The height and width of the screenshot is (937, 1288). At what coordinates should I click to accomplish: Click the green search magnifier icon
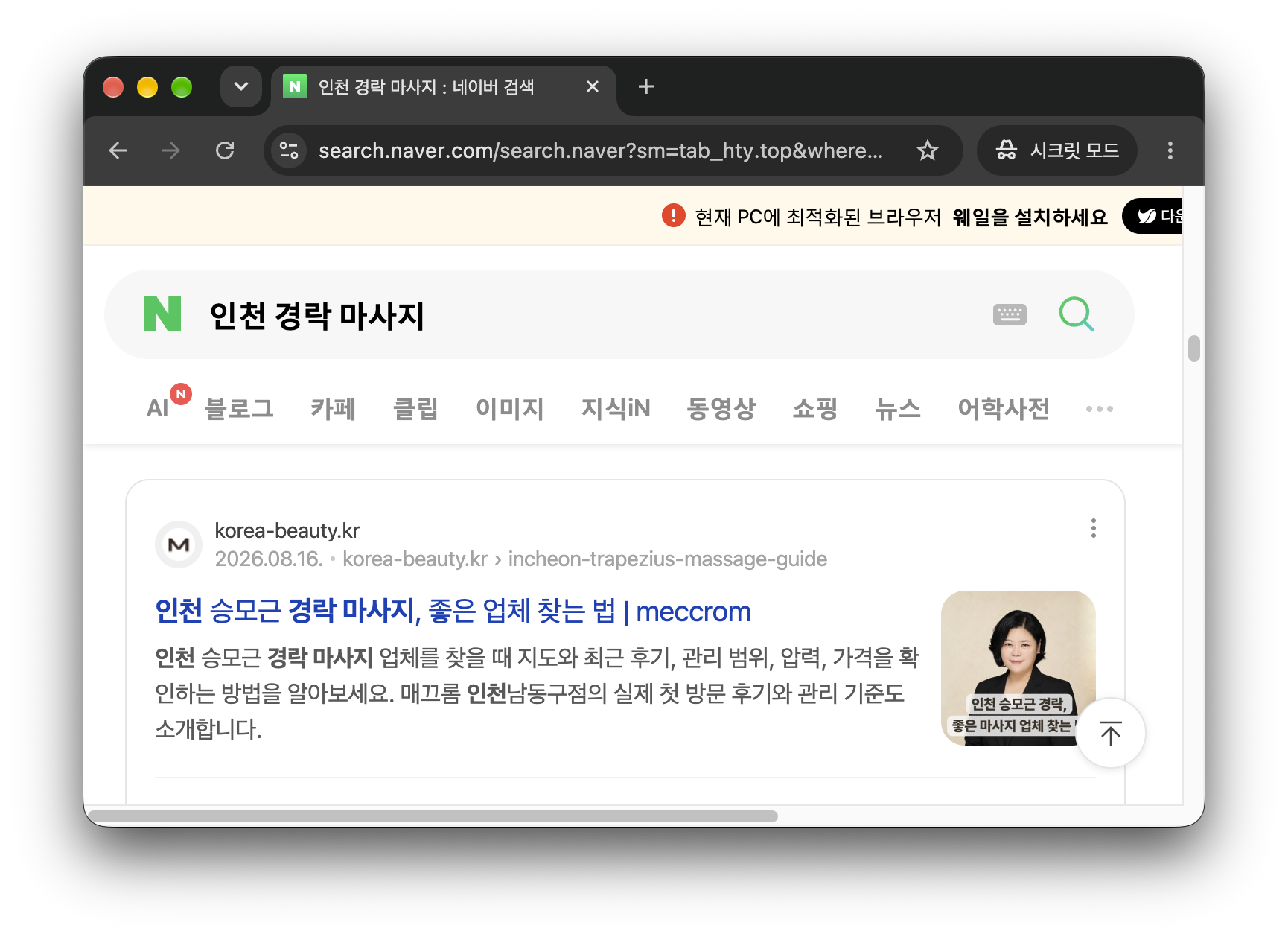(x=1077, y=314)
